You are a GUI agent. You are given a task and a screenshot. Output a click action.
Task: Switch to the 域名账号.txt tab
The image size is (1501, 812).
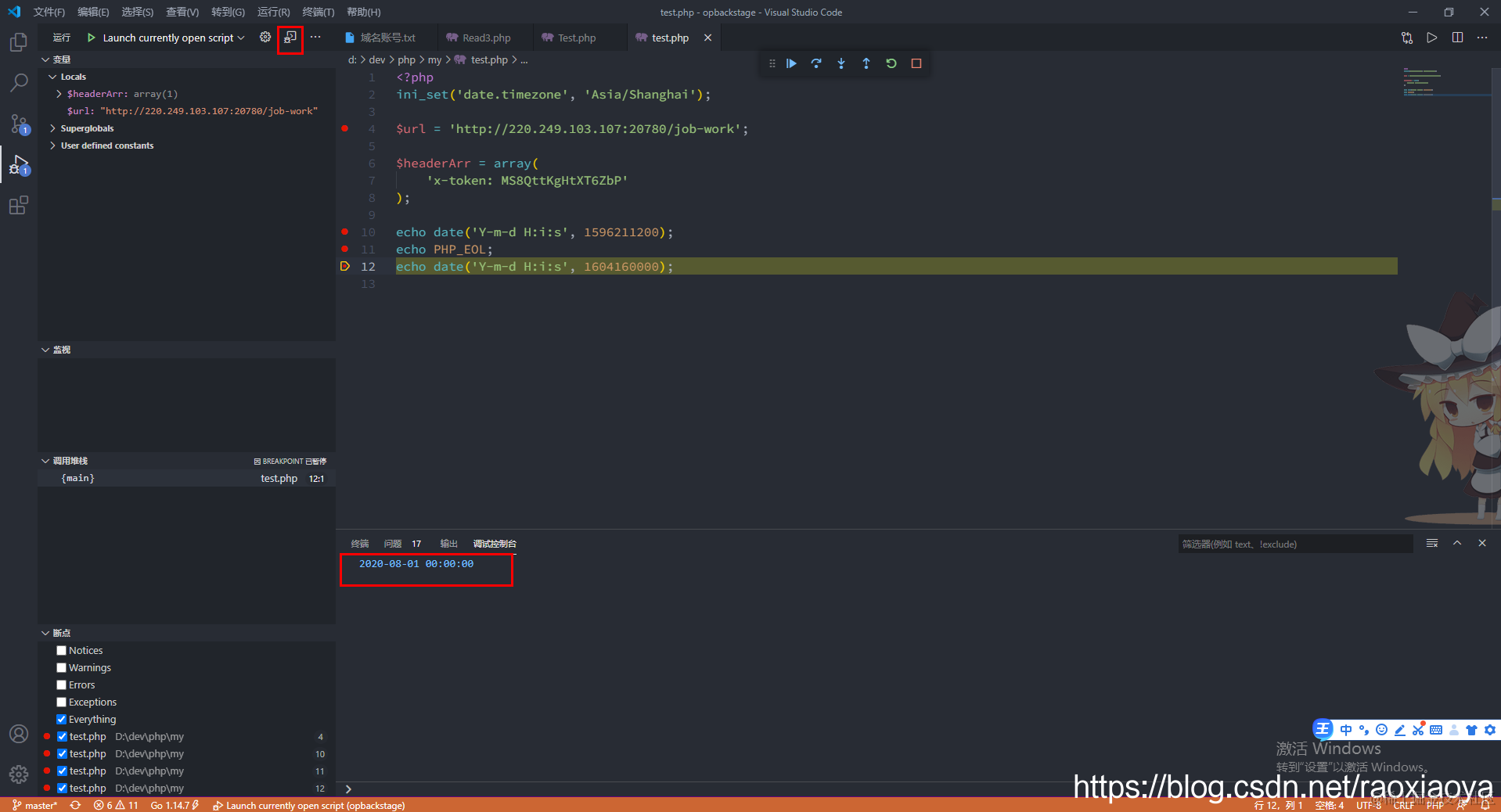point(387,38)
